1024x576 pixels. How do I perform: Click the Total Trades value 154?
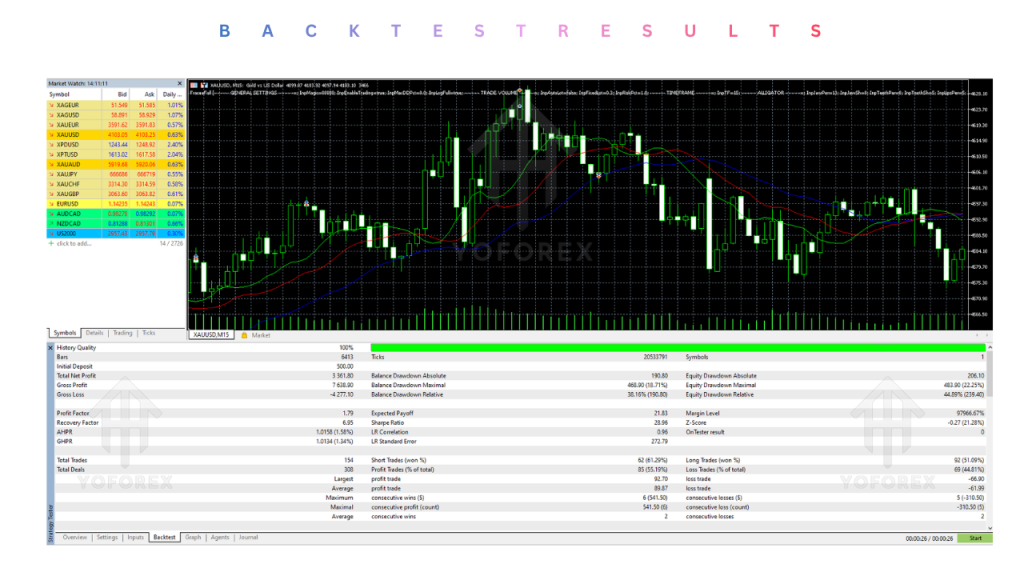click(349, 460)
